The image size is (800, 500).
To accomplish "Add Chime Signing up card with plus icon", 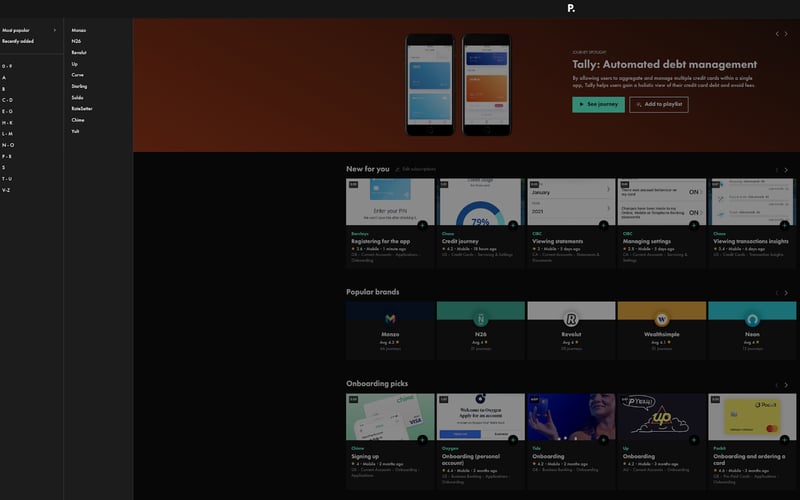I will point(422,440).
